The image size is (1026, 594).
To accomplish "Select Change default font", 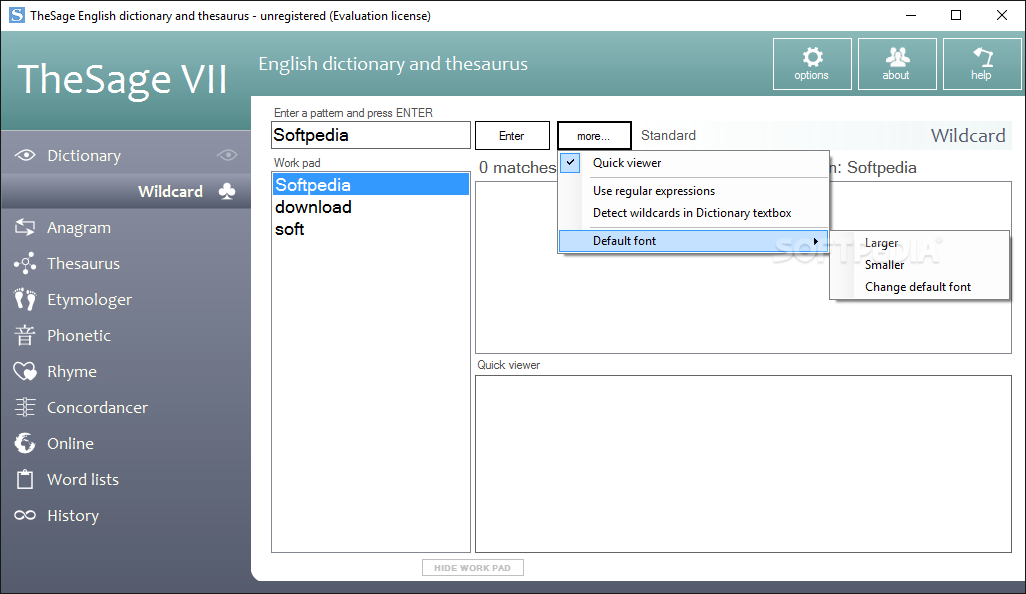I will (919, 287).
